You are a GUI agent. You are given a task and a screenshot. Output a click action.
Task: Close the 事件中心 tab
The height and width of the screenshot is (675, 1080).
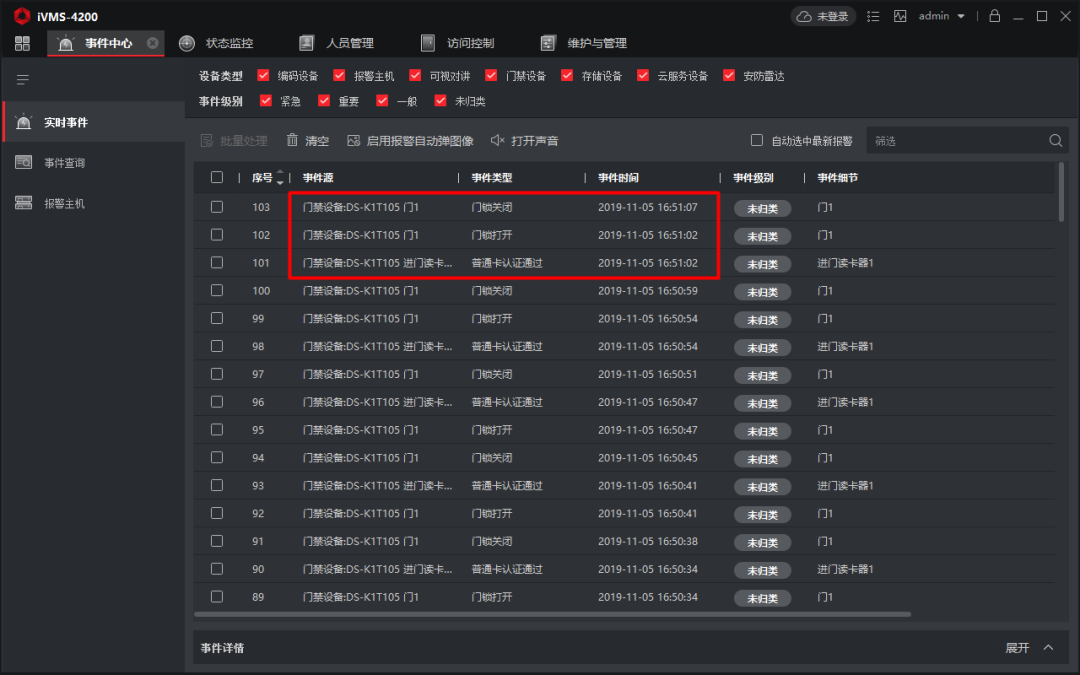tap(152, 43)
